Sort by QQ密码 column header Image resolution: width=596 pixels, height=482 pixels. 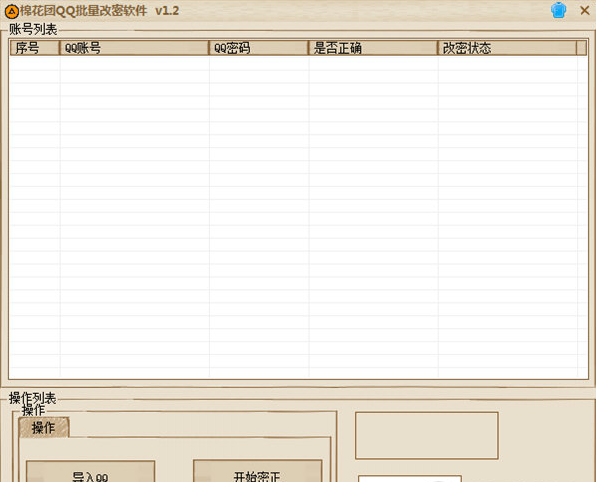click(x=258, y=48)
